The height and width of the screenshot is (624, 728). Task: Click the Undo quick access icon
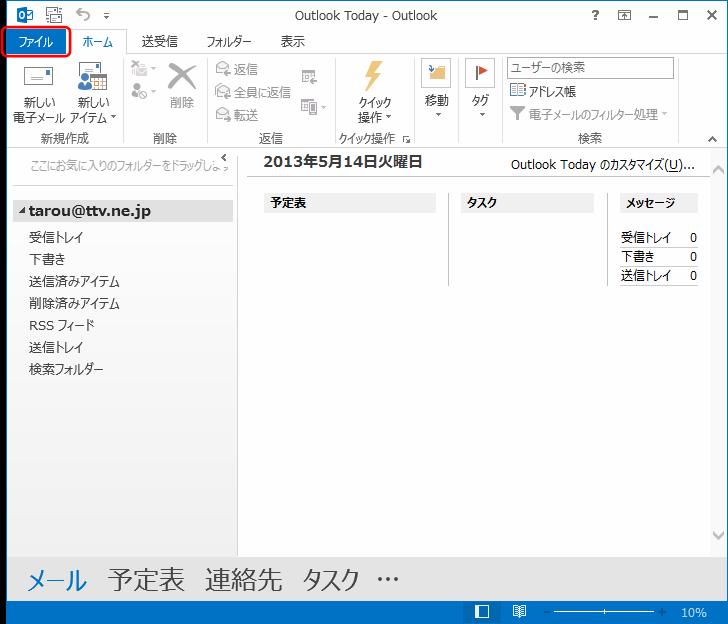coord(83,15)
